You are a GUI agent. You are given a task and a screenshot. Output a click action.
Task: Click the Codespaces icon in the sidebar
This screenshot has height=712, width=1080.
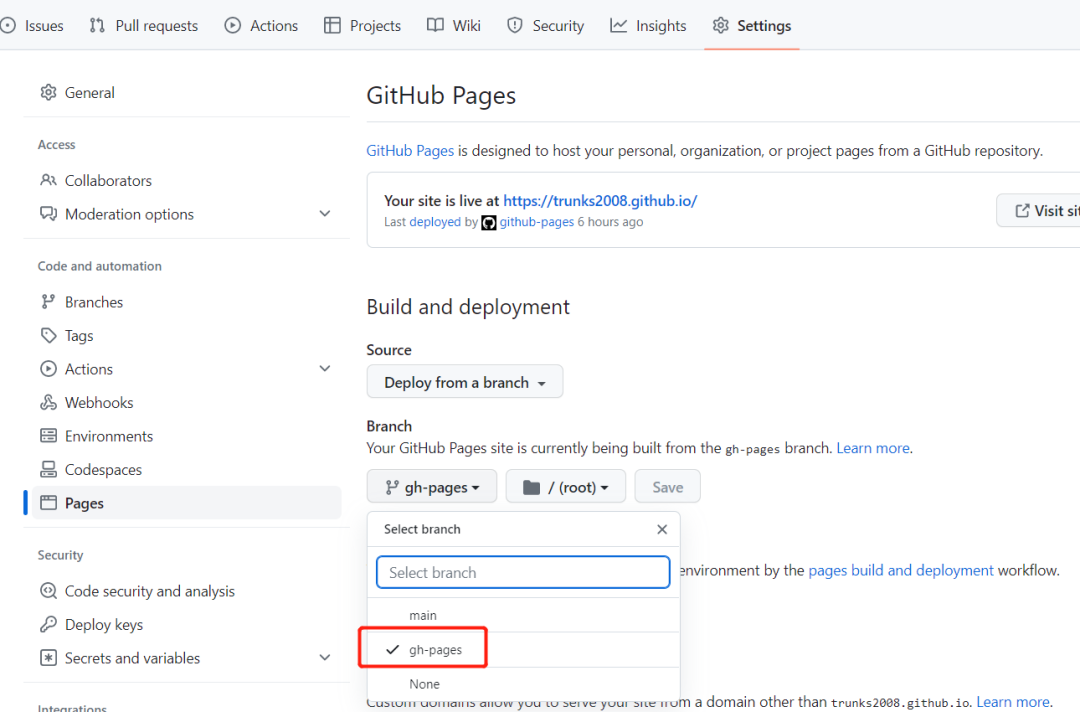coord(48,469)
